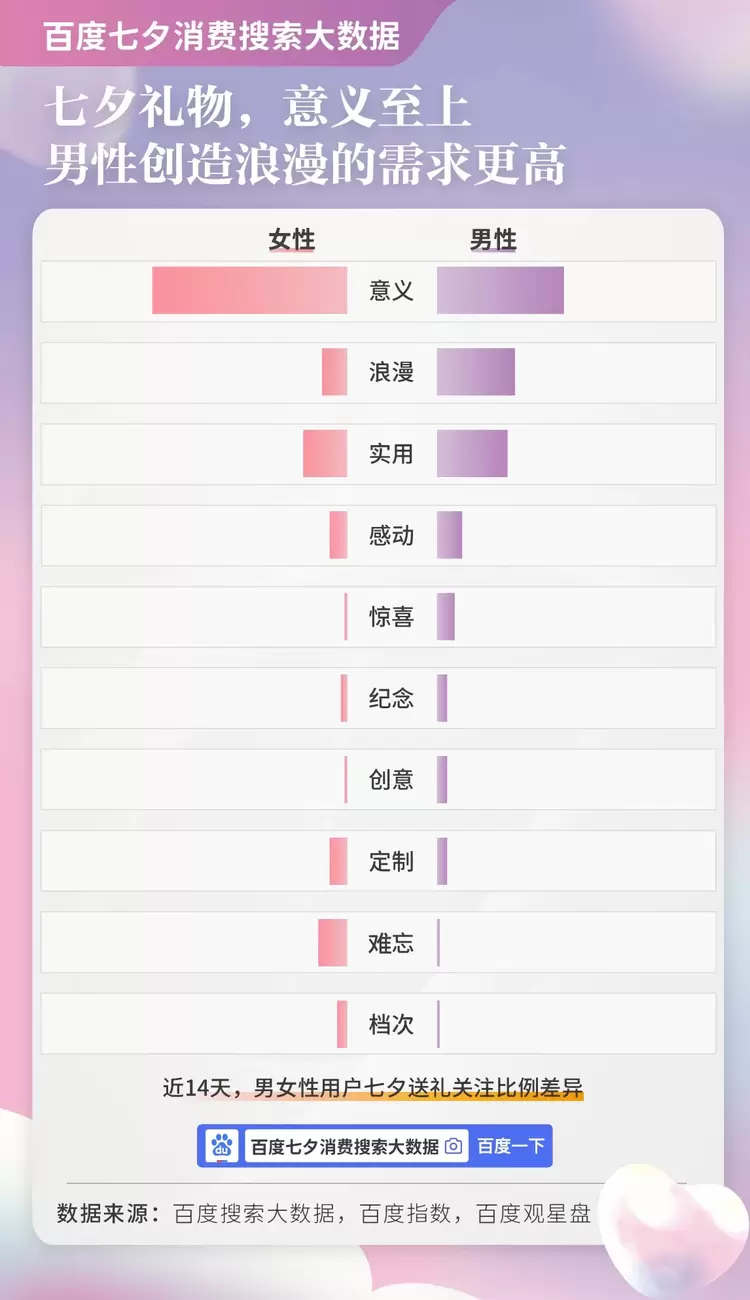Click the pink female bar for 意义
The height and width of the screenshot is (1300, 750).
[249, 291]
